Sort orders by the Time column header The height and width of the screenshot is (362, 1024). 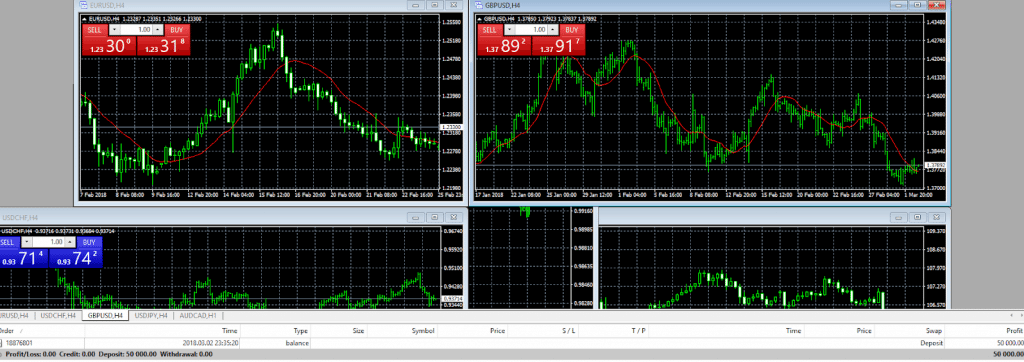coord(229,331)
